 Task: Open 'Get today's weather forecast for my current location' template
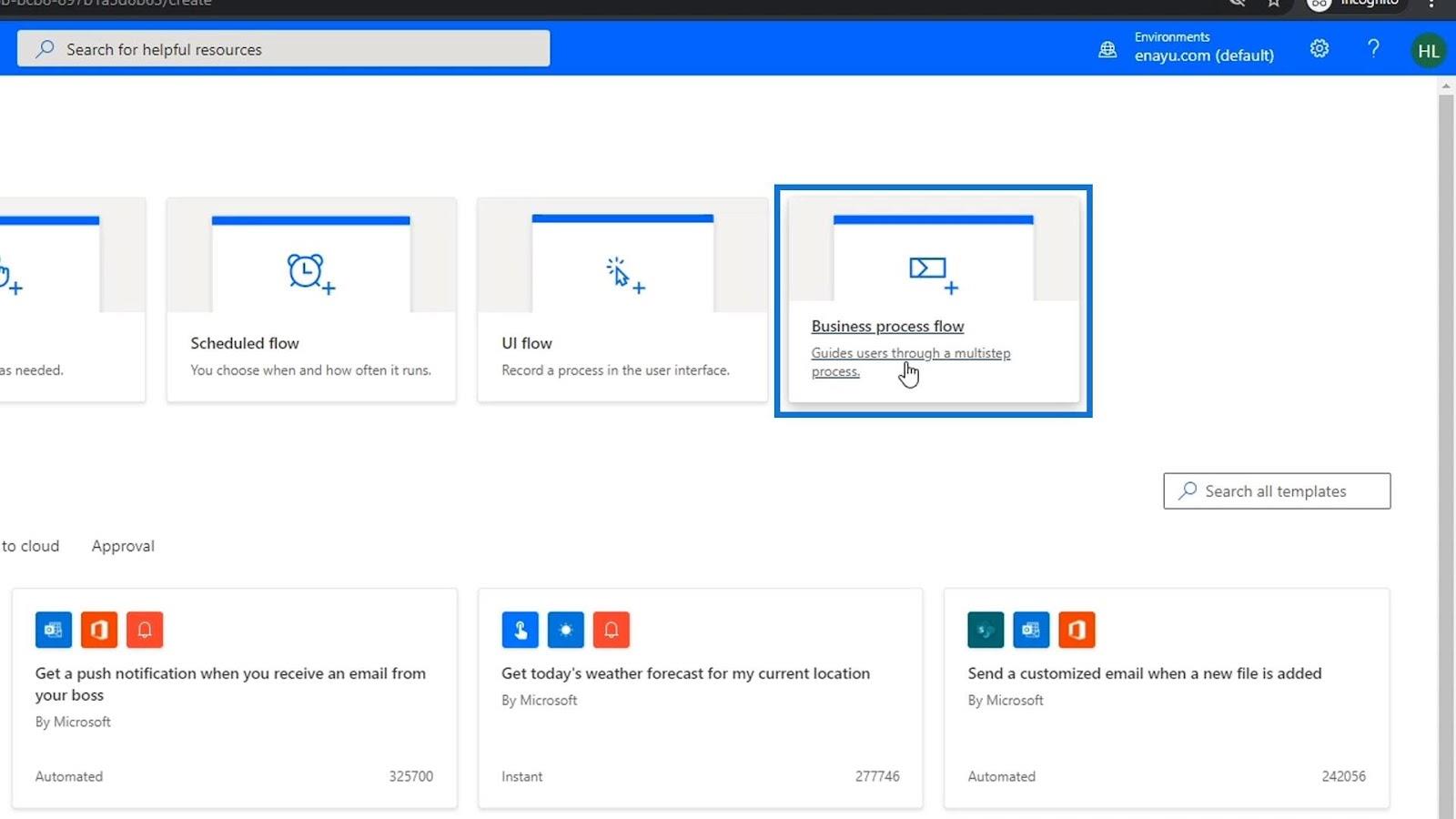click(685, 673)
